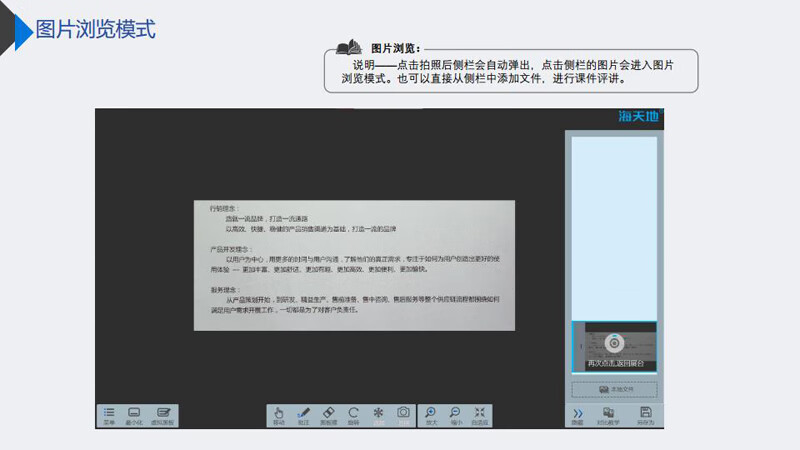This screenshot has width=800, height=450.
Task: Click the 最小化 minimize toolbar icon
Action: coord(134,416)
